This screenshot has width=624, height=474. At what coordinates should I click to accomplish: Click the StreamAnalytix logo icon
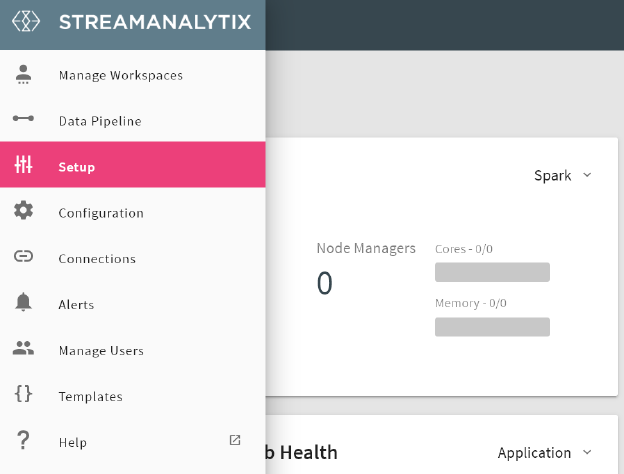[26, 21]
